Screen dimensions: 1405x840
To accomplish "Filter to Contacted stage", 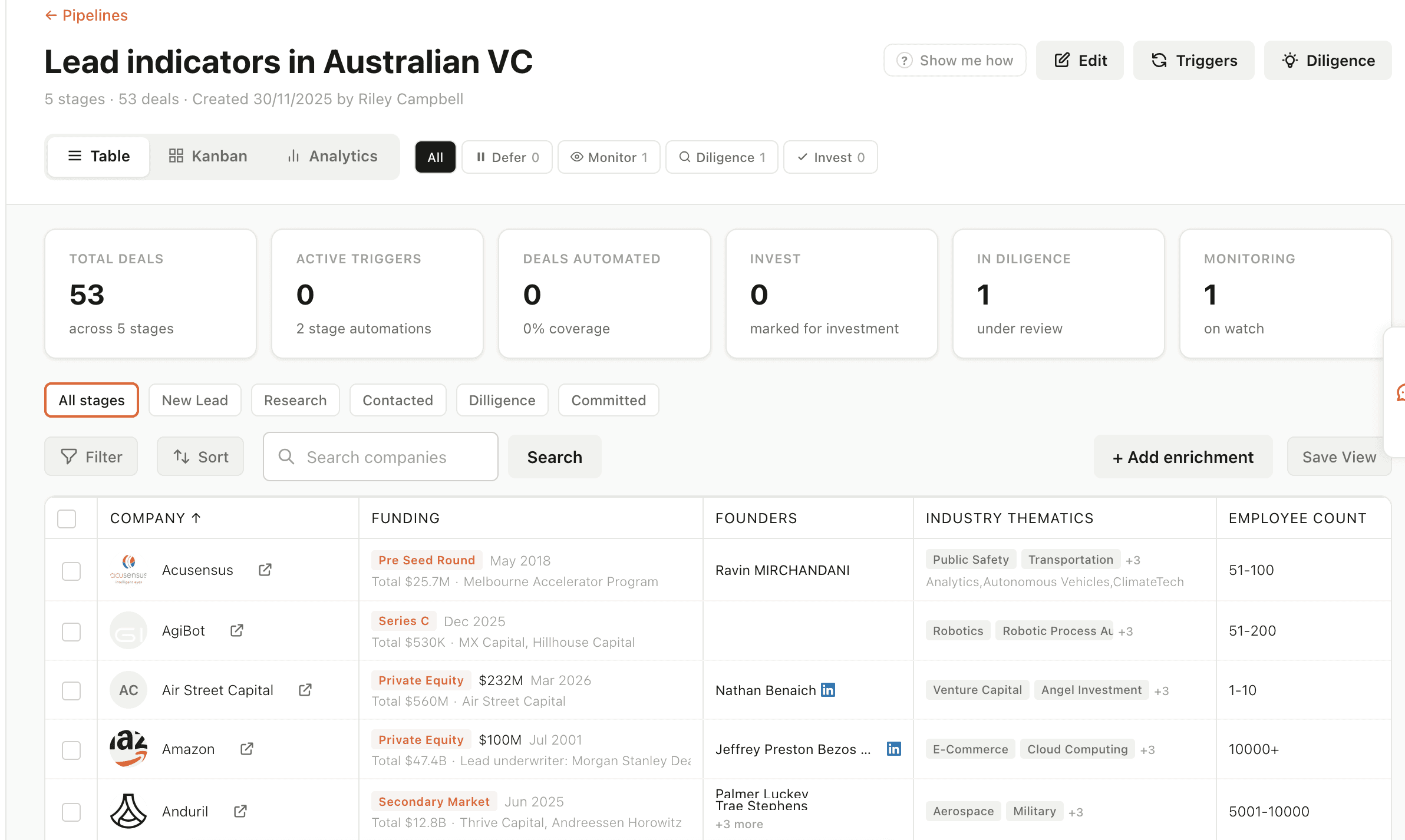I will pyautogui.click(x=398, y=400).
